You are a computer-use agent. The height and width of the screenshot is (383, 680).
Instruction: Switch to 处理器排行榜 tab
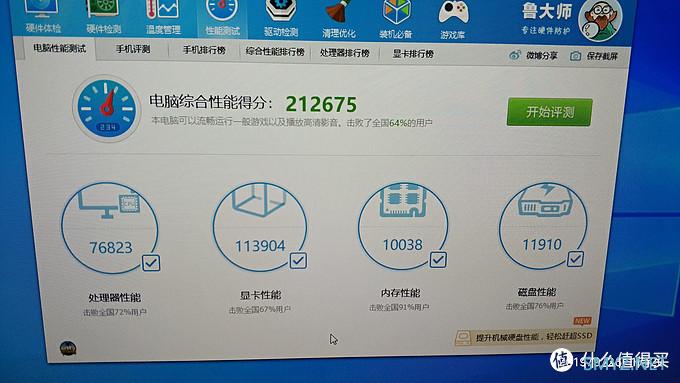pos(345,53)
